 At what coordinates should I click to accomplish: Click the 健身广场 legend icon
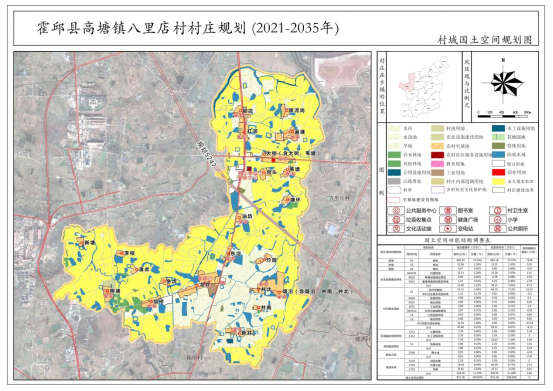click(x=448, y=220)
